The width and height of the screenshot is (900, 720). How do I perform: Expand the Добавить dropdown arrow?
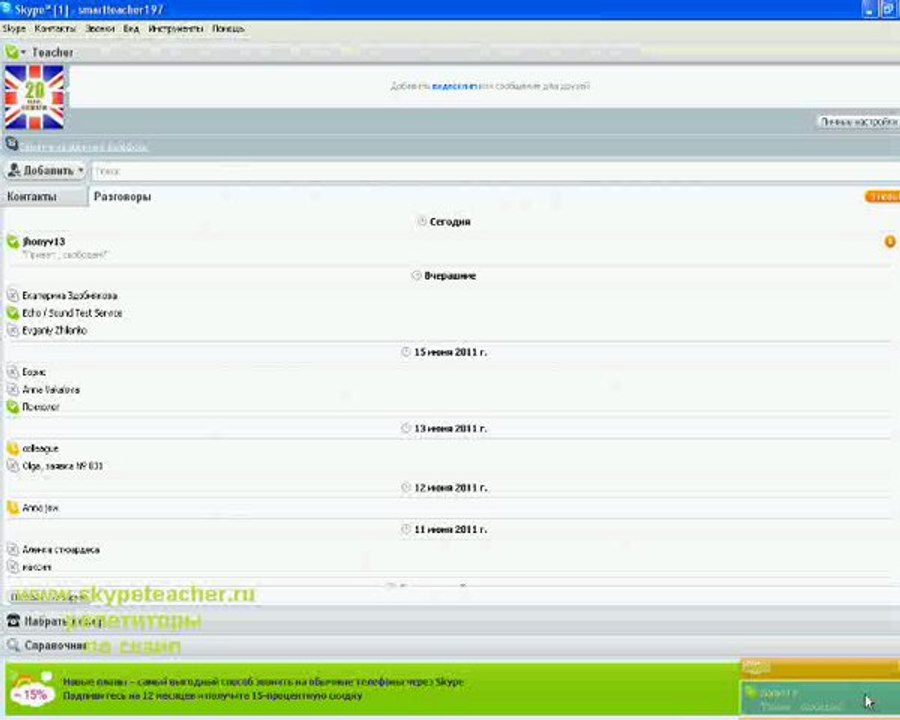point(80,171)
